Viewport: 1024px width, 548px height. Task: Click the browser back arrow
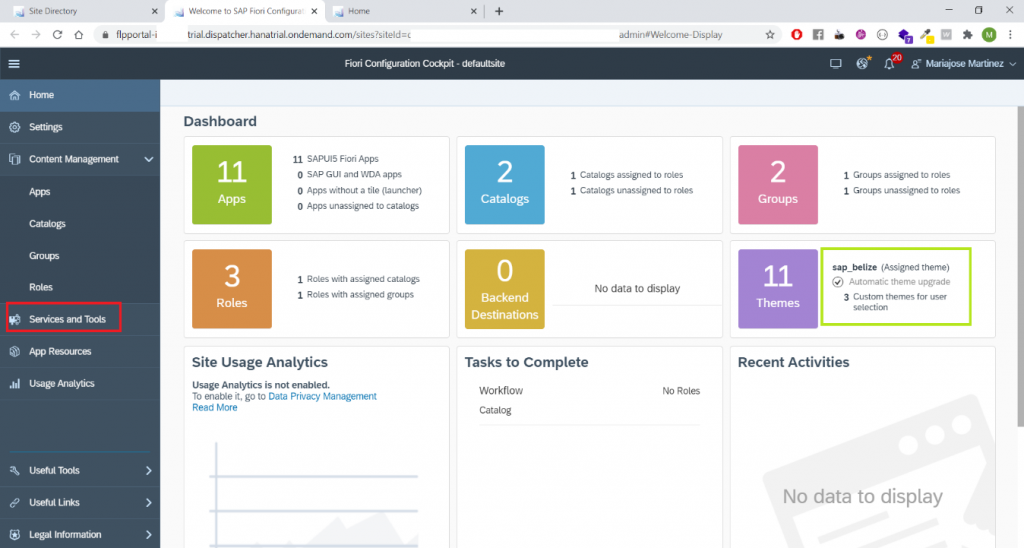(15, 35)
